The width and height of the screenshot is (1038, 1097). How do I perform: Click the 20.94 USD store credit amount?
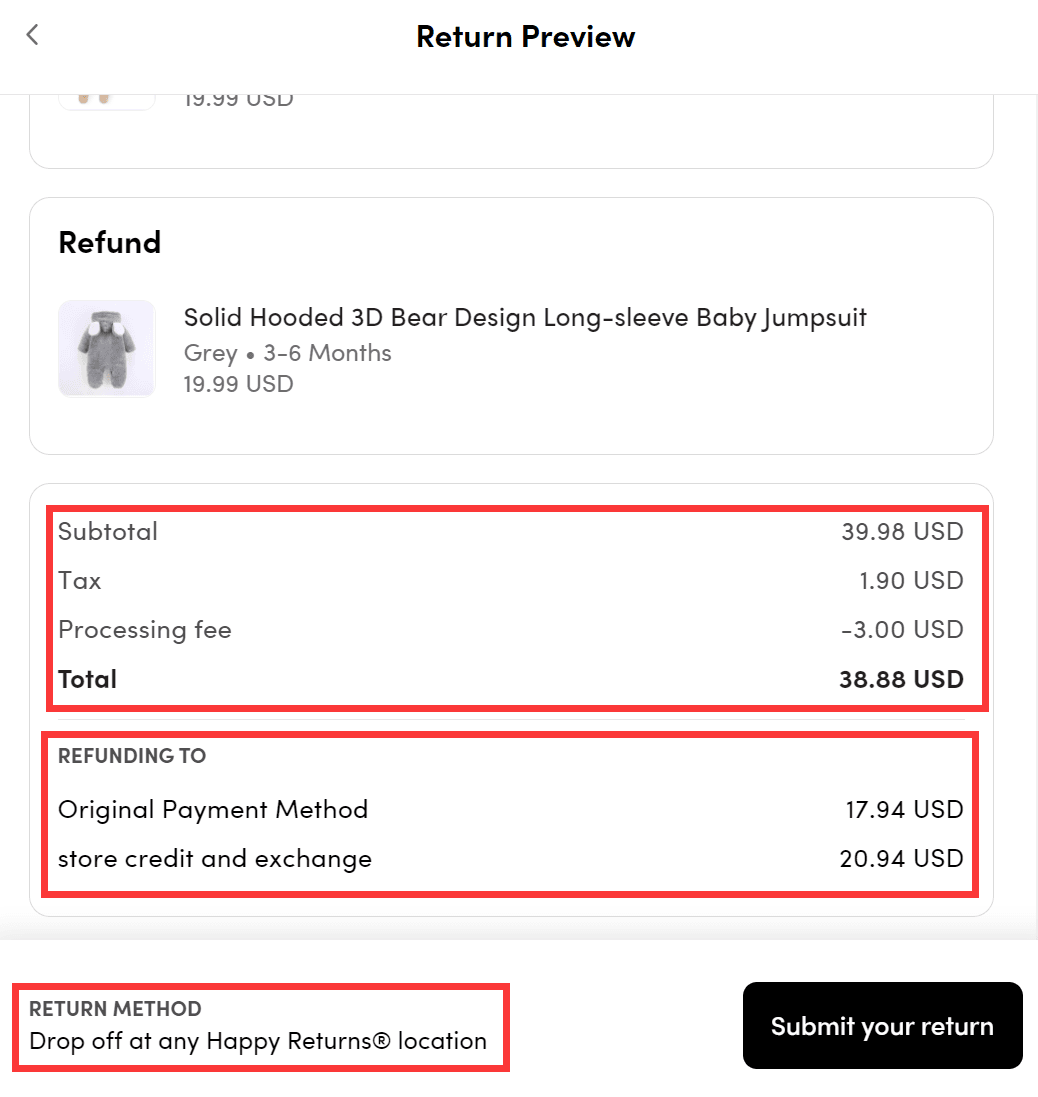pyautogui.click(x=901, y=858)
